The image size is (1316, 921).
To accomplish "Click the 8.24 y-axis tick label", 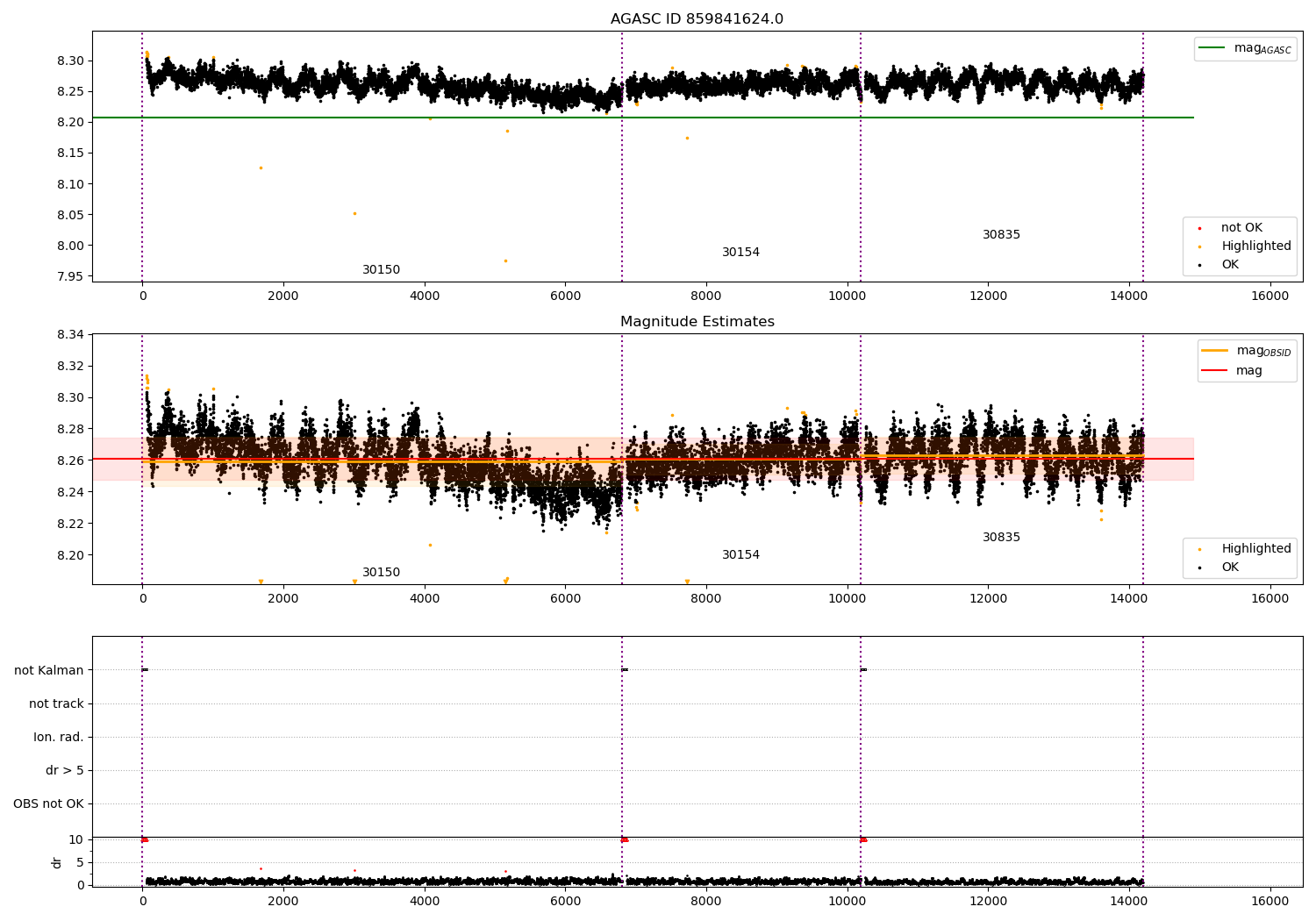I will 70,493.
